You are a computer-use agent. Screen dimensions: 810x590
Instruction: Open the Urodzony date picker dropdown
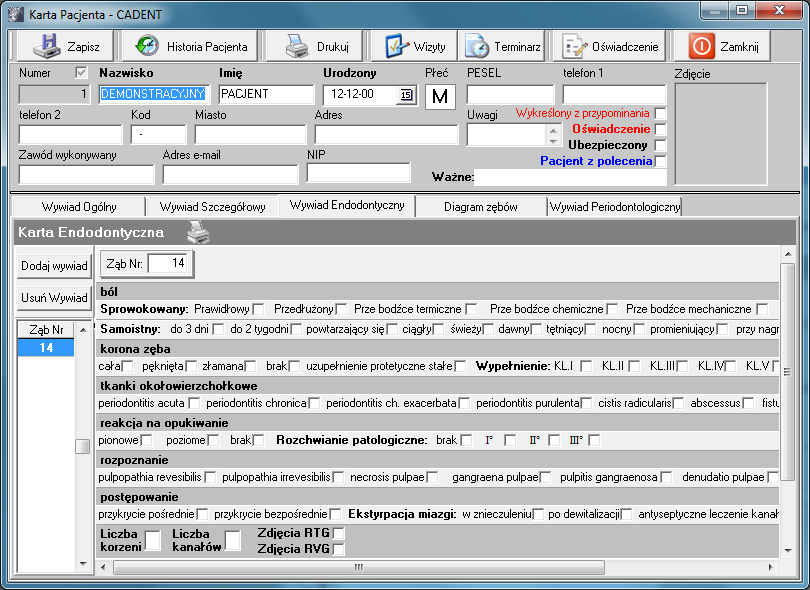406,95
